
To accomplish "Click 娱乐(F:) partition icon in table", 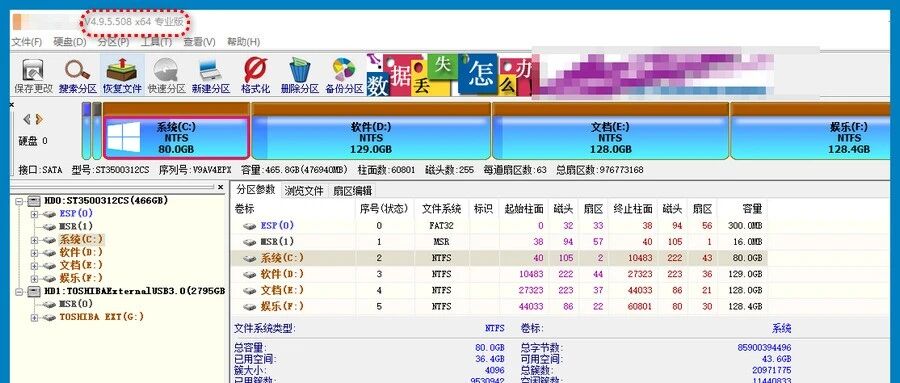I will tap(249, 307).
